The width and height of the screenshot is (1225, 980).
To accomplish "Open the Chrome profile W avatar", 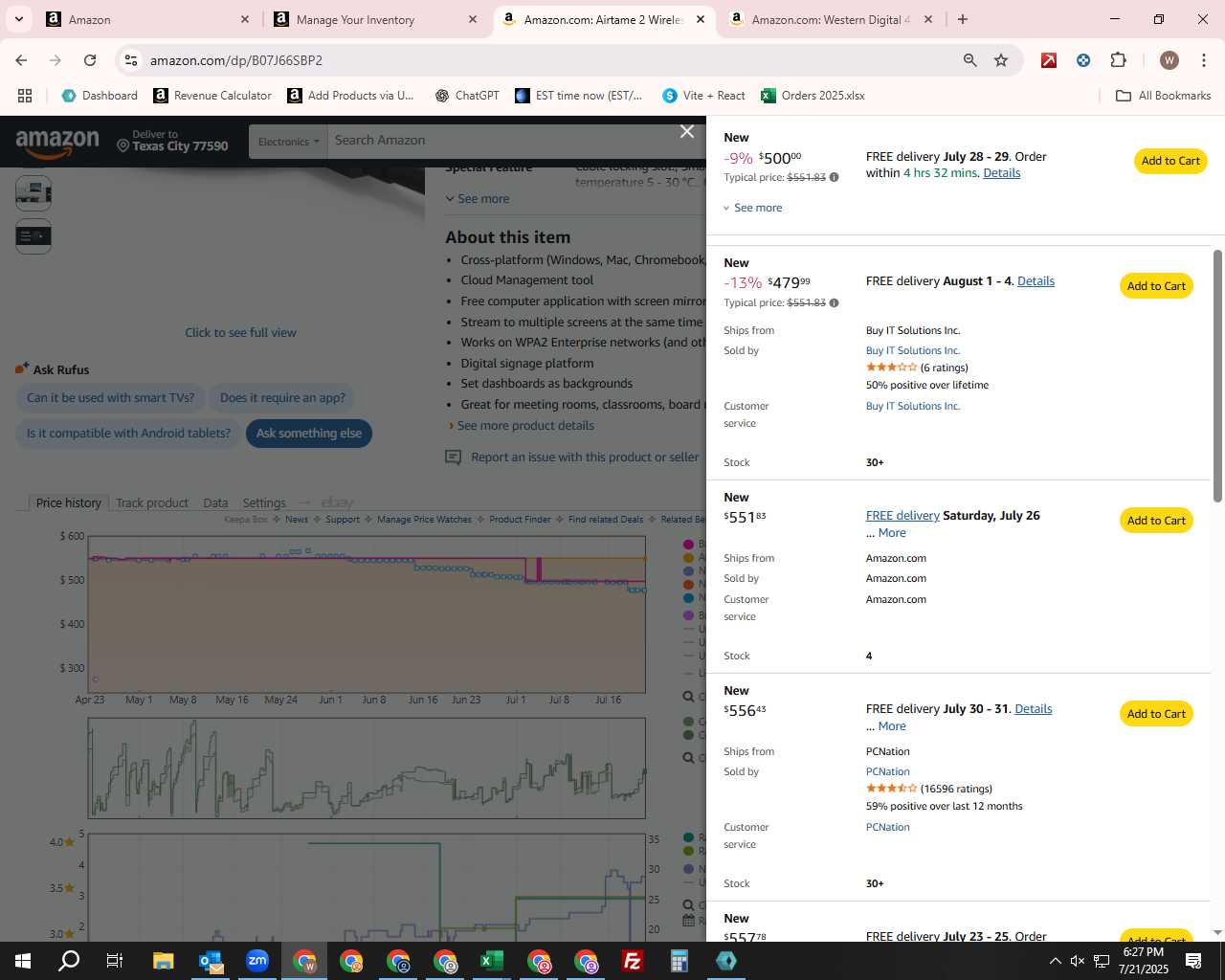I will pyautogui.click(x=1169, y=60).
